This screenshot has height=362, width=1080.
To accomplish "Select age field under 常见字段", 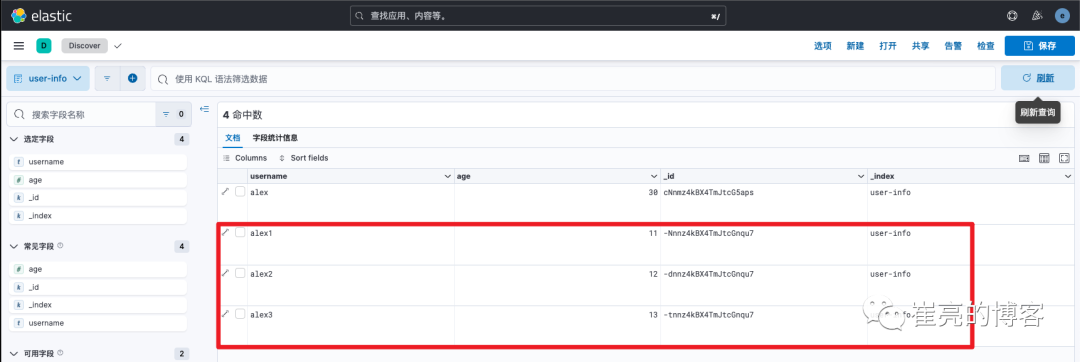I will pyautogui.click(x=98, y=269).
